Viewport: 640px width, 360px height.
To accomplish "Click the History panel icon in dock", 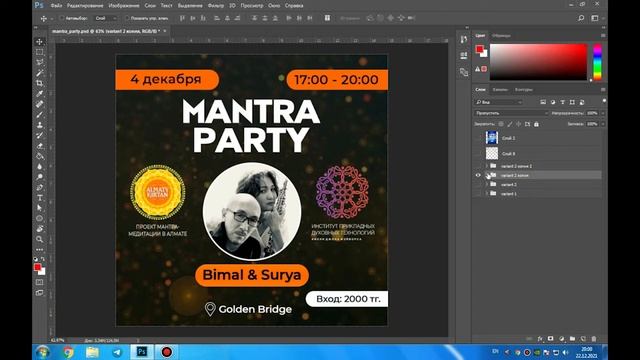I will (x=464, y=39).
